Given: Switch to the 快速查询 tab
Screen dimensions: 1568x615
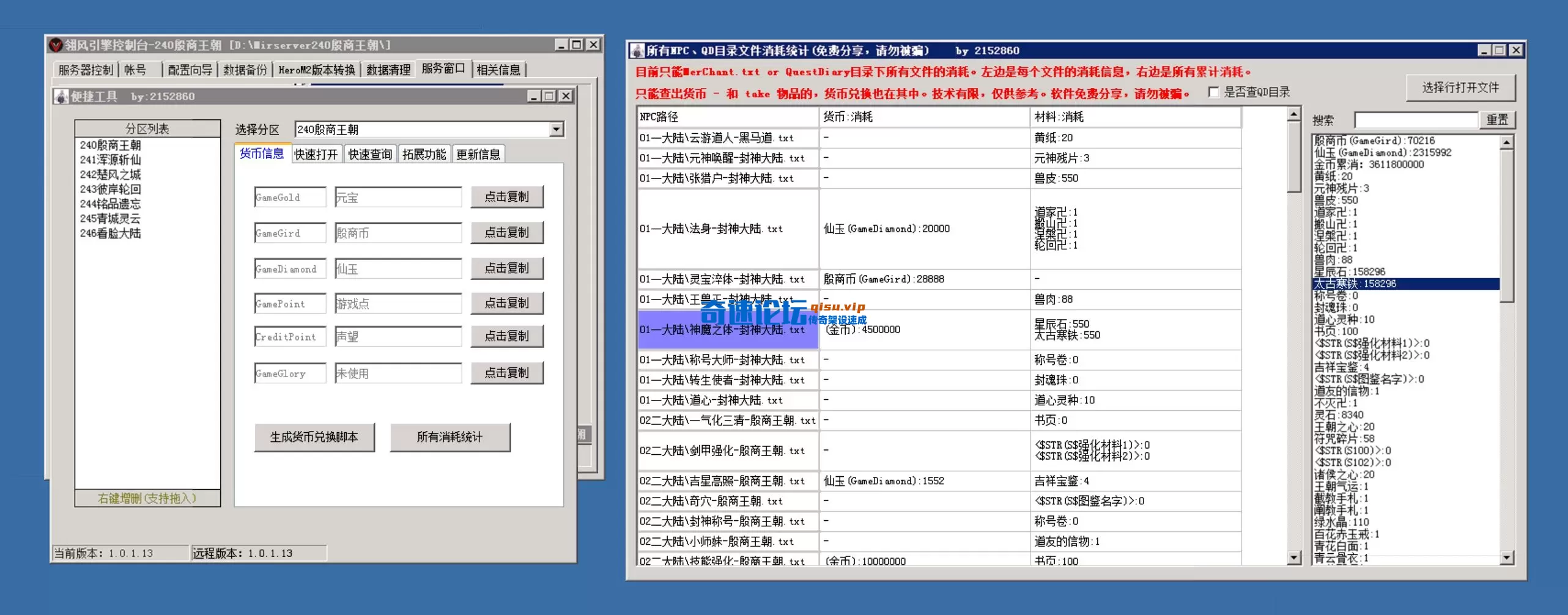Looking at the screenshot, I should pyautogui.click(x=370, y=155).
